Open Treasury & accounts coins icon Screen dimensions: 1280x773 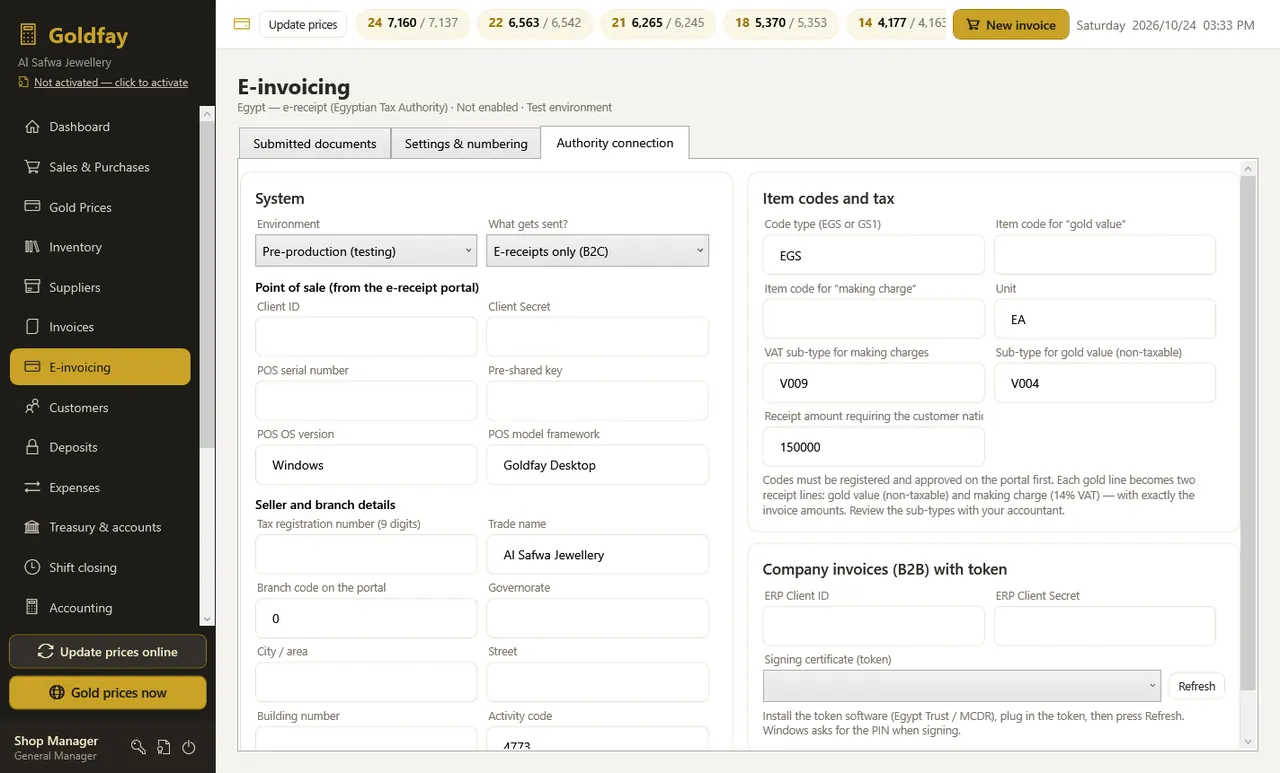click(x=31, y=527)
